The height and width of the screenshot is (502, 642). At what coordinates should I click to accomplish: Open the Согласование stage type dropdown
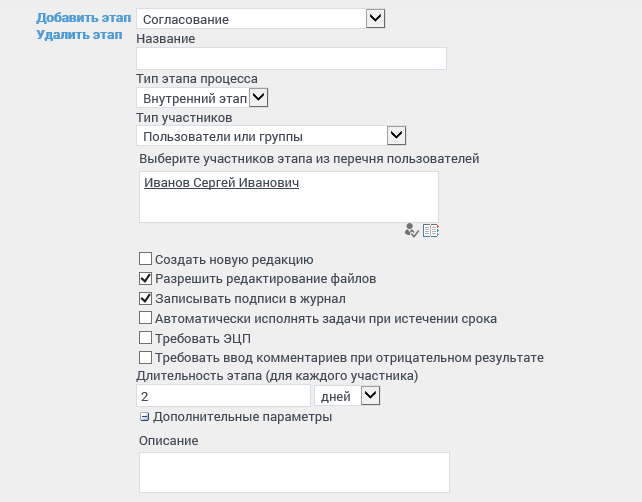pyautogui.click(x=375, y=17)
